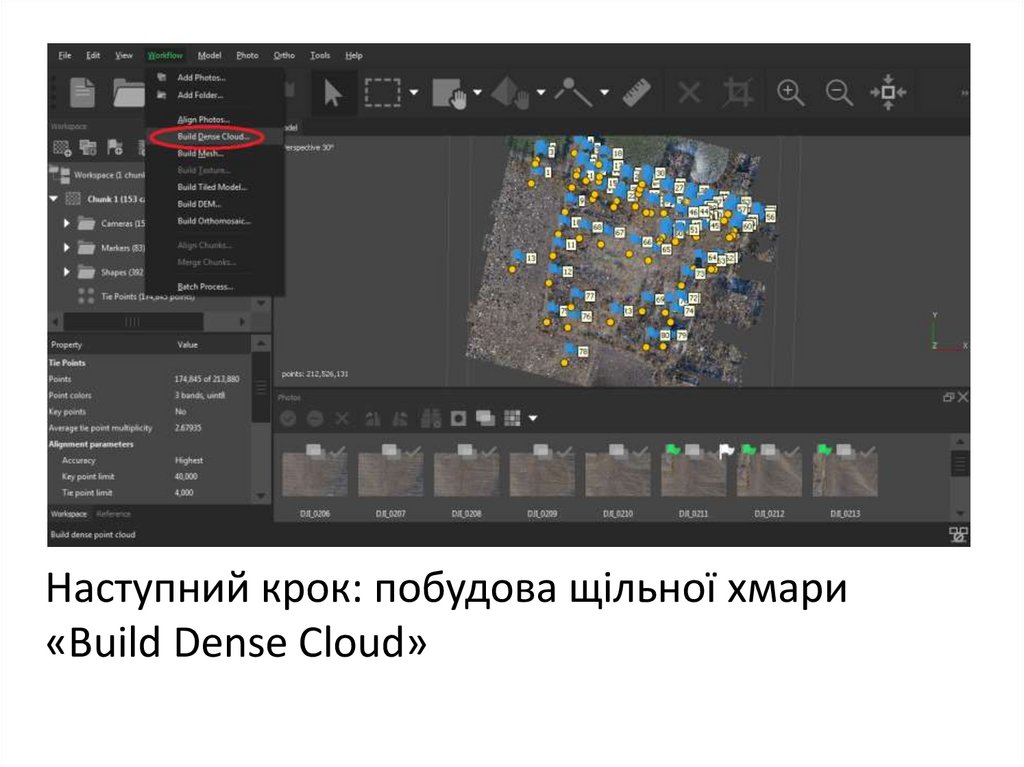Collapse the Chunk 1 tree node
This screenshot has width=1024, height=767.
tap(54, 199)
